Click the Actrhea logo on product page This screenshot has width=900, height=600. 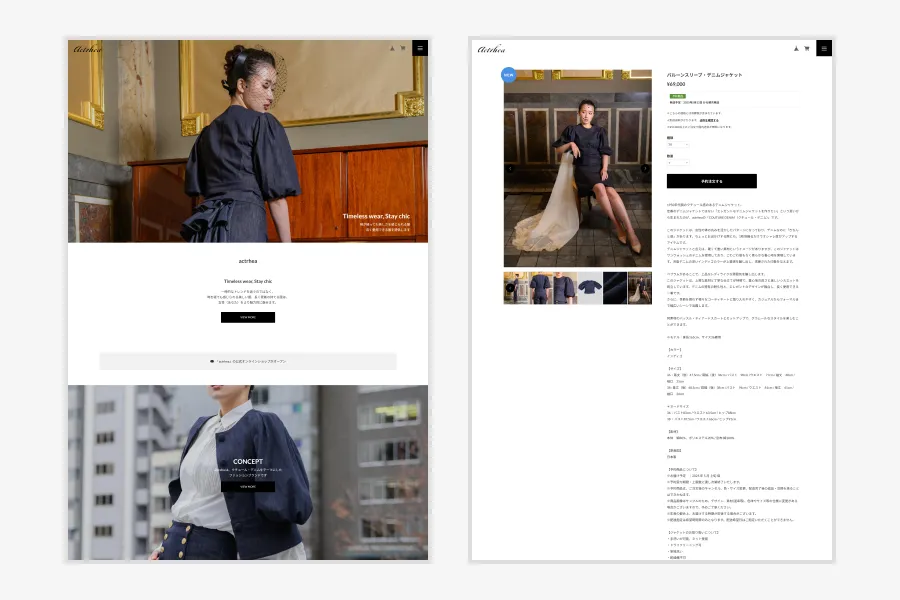492,48
